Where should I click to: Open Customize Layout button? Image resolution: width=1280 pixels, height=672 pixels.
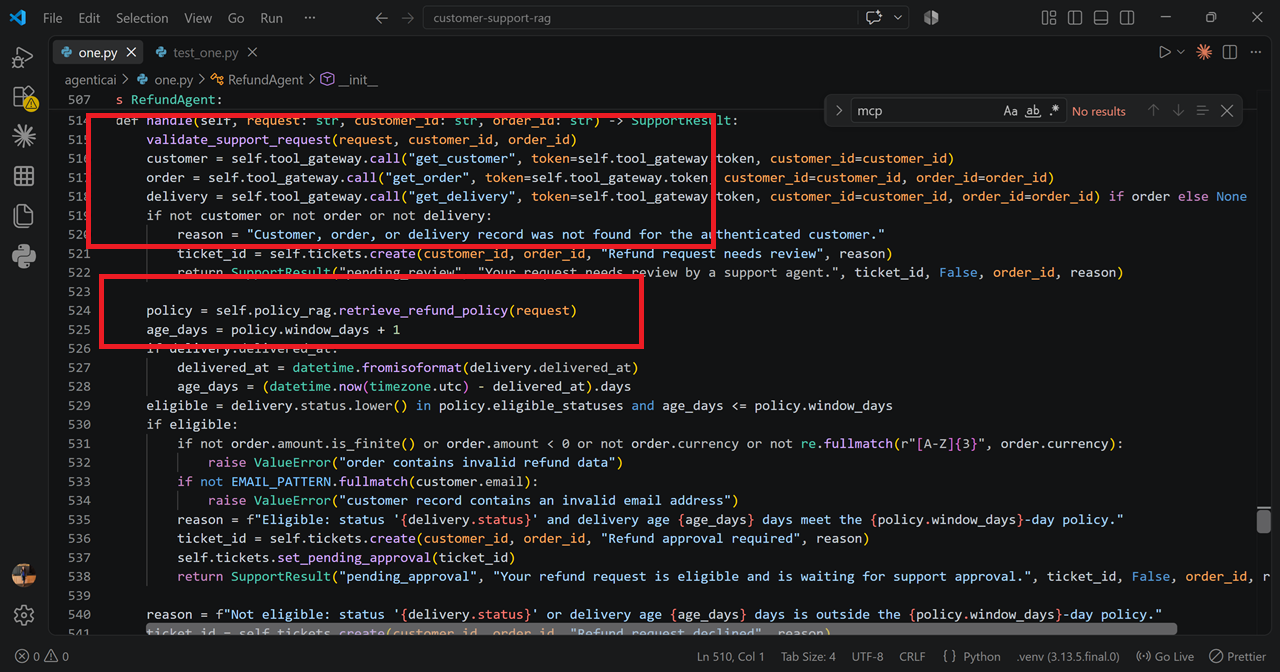1049,18
